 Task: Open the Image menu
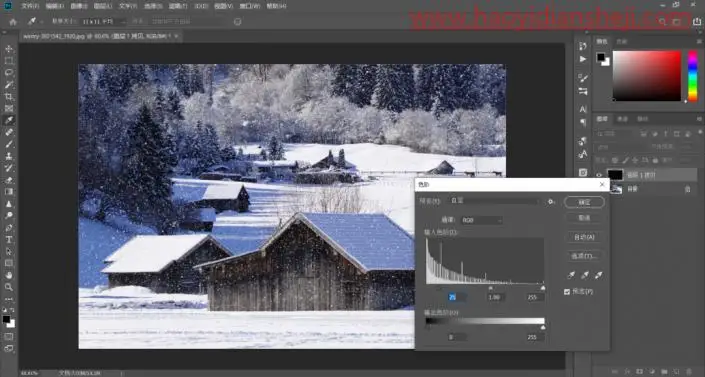(79, 6)
